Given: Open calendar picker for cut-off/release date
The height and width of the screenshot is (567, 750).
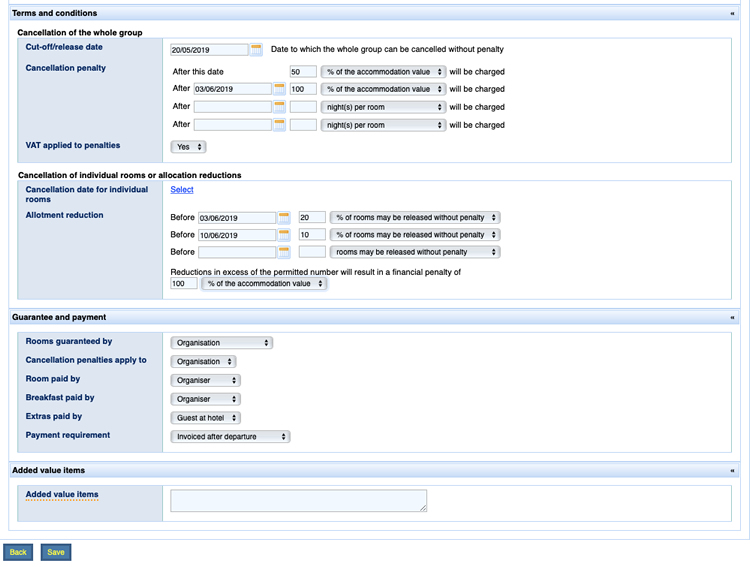Looking at the screenshot, I should [256, 49].
